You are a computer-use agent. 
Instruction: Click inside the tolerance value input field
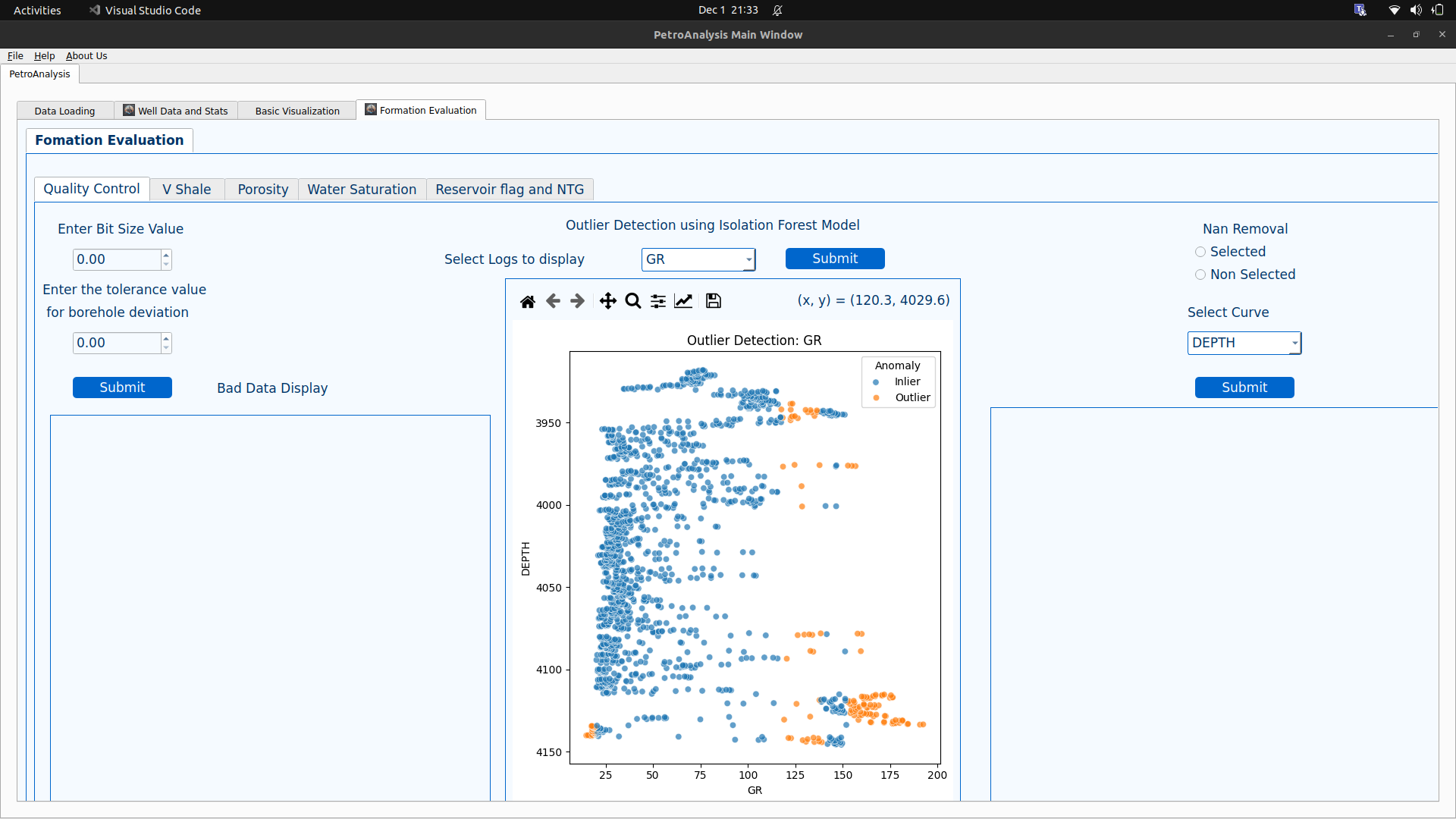pos(114,343)
